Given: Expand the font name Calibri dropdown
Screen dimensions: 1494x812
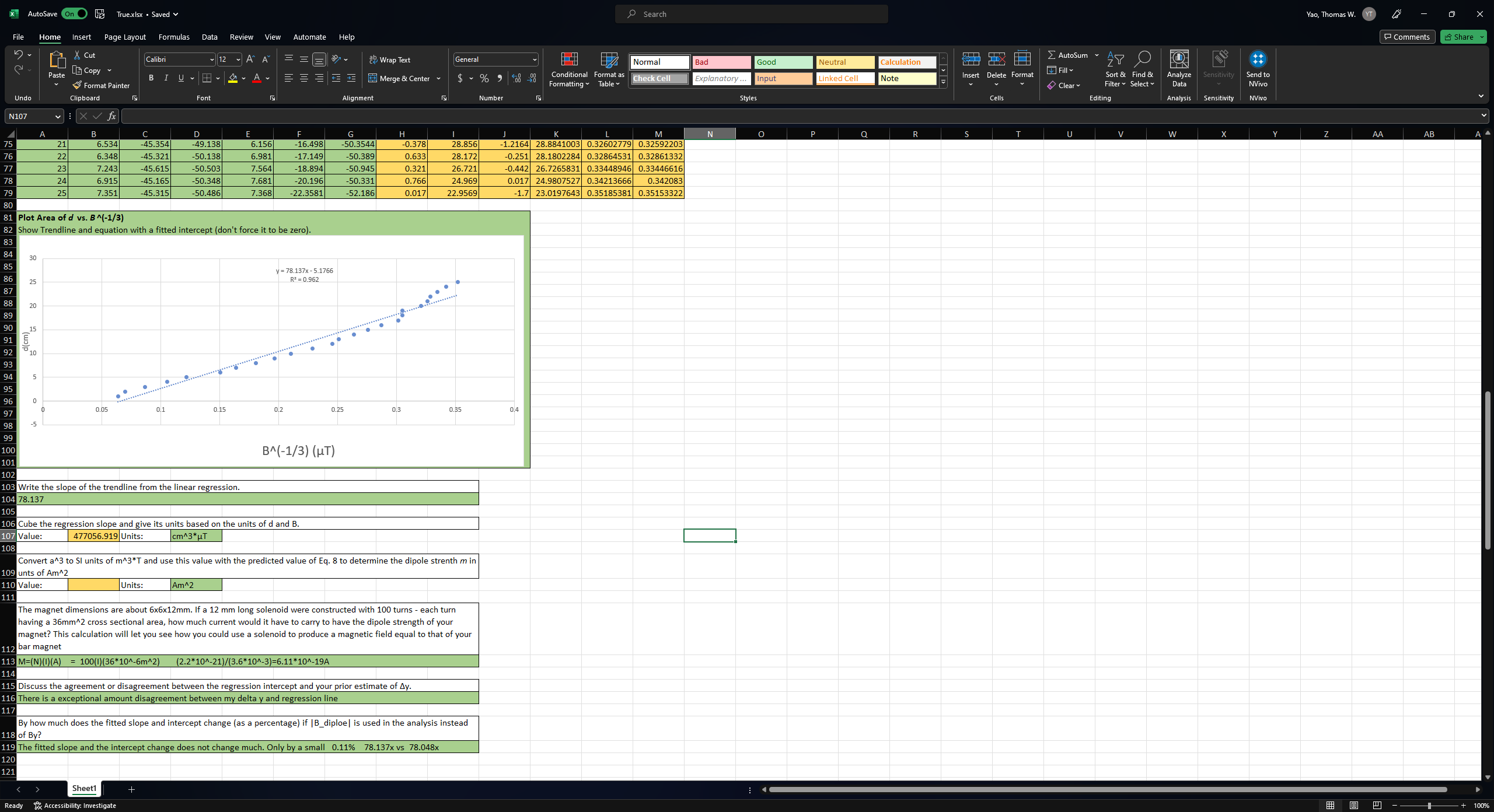Looking at the screenshot, I should 212,60.
